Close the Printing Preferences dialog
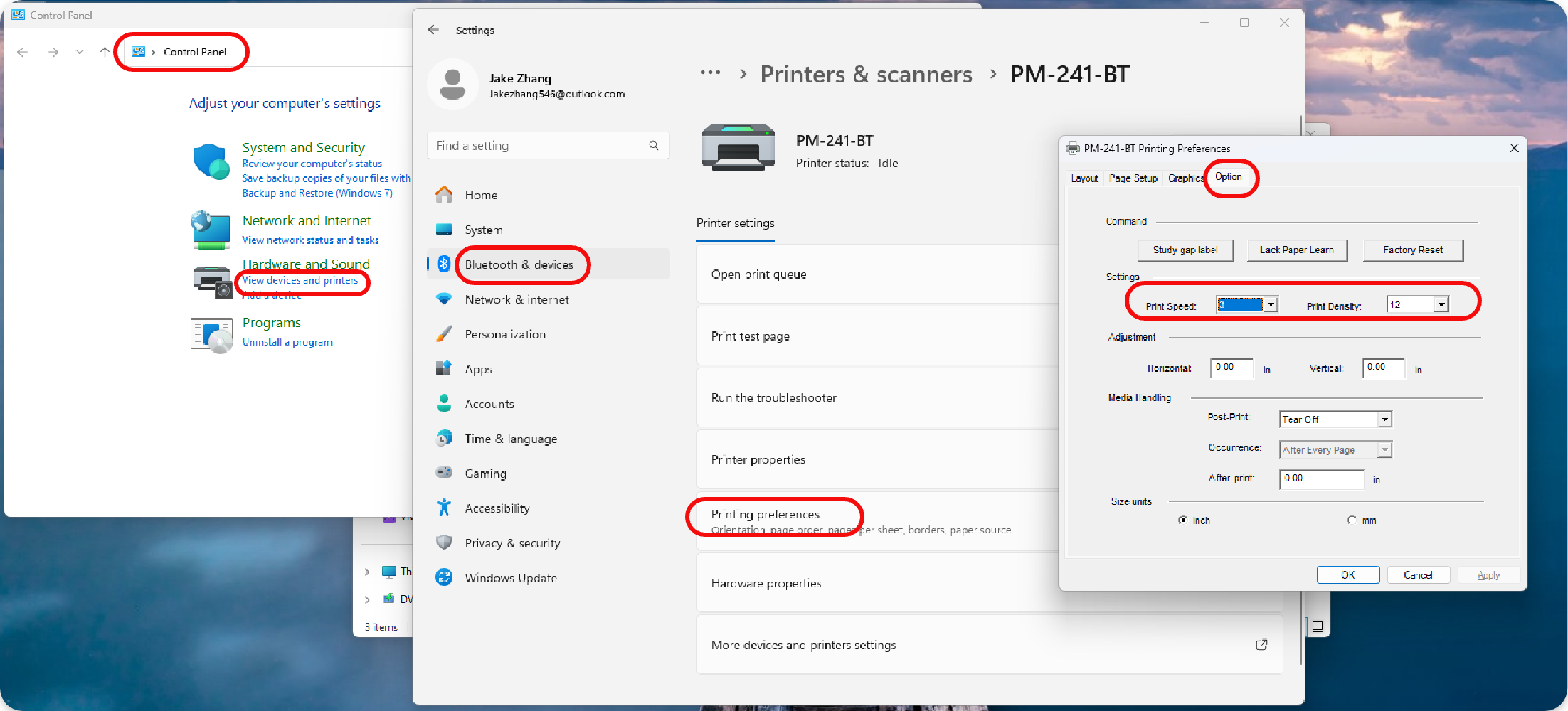Viewport: 1568px width, 711px height. pyautogui.click(x=1514, y=148)
